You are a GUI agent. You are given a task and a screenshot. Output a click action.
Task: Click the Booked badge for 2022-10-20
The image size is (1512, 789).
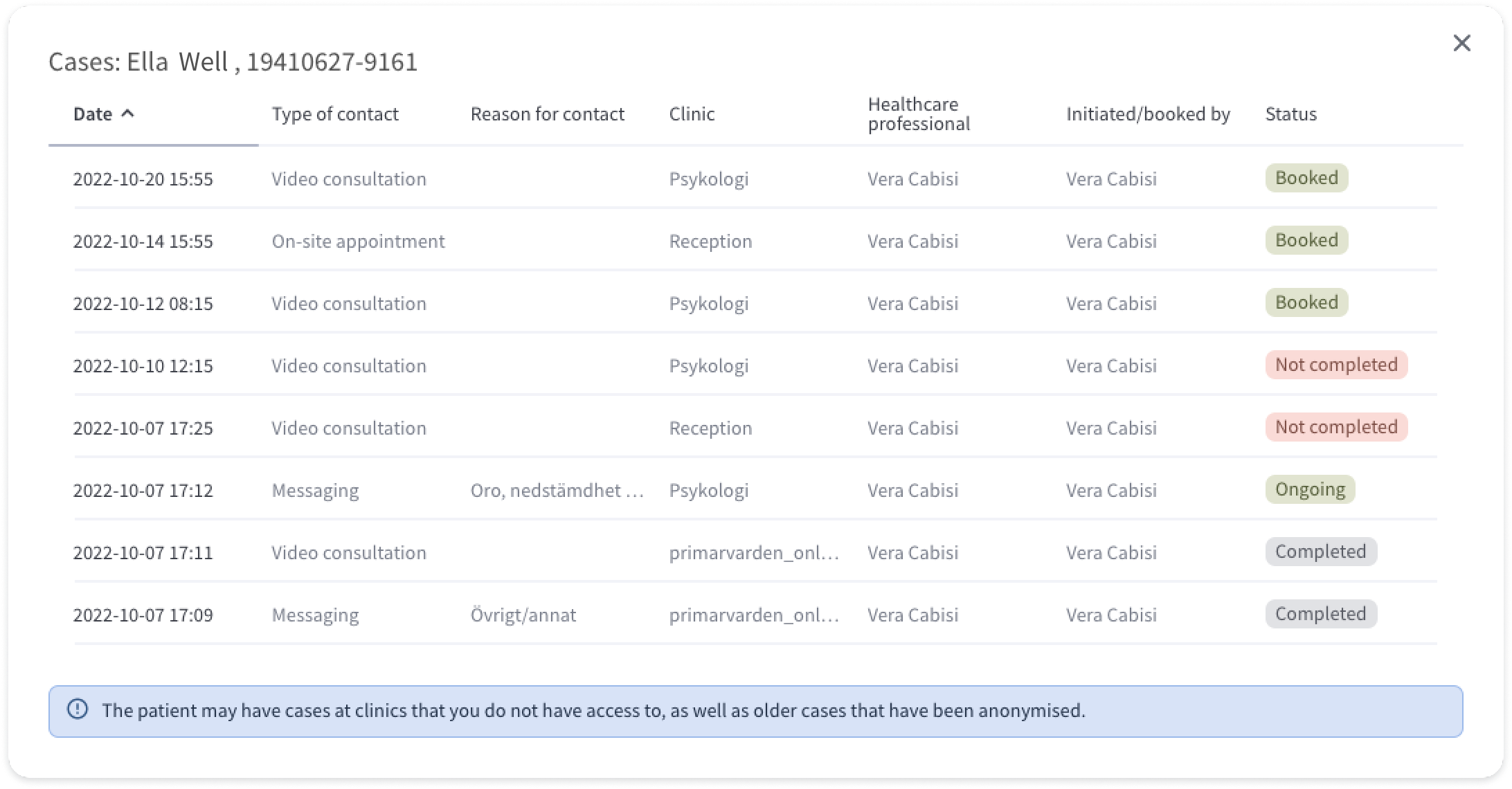point(1306,178)
